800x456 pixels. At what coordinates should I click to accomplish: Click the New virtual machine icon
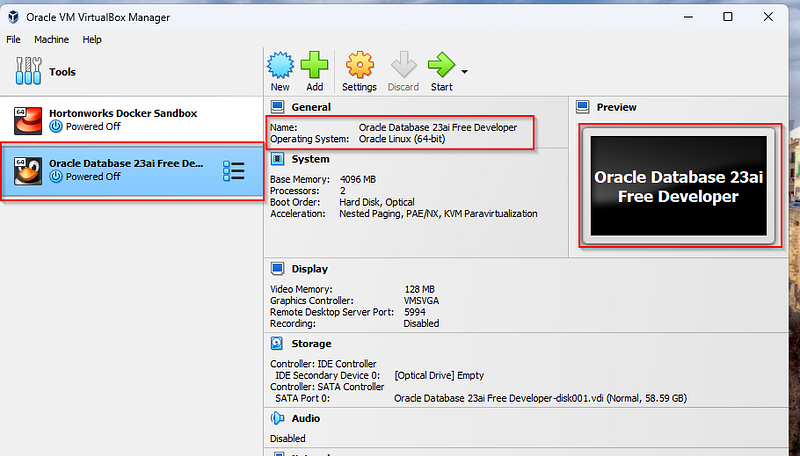tap(280, 65)
